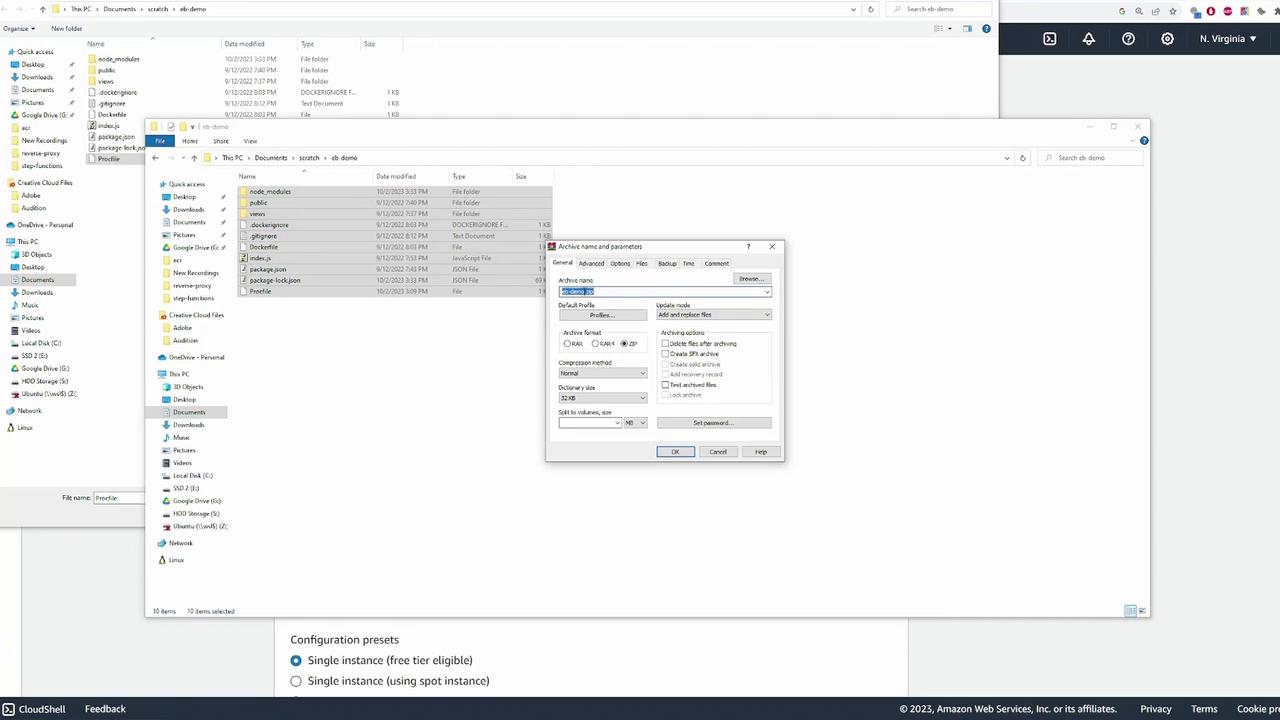Click the up arrow in the back file dialog
Screen dimensions: 1280x720
[x=42, y=9]
